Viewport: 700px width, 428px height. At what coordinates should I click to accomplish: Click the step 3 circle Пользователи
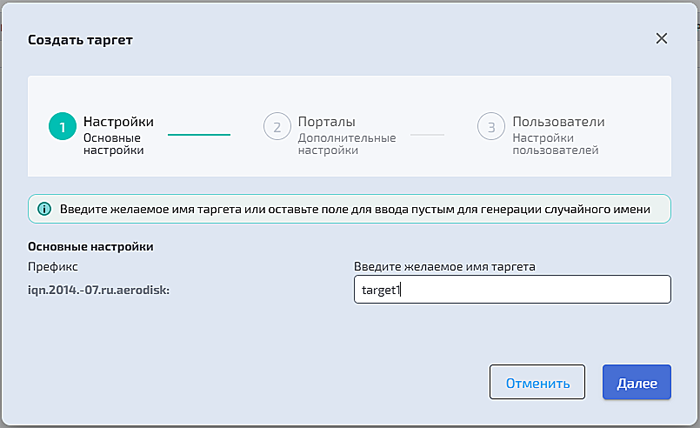tap(491, 126)
